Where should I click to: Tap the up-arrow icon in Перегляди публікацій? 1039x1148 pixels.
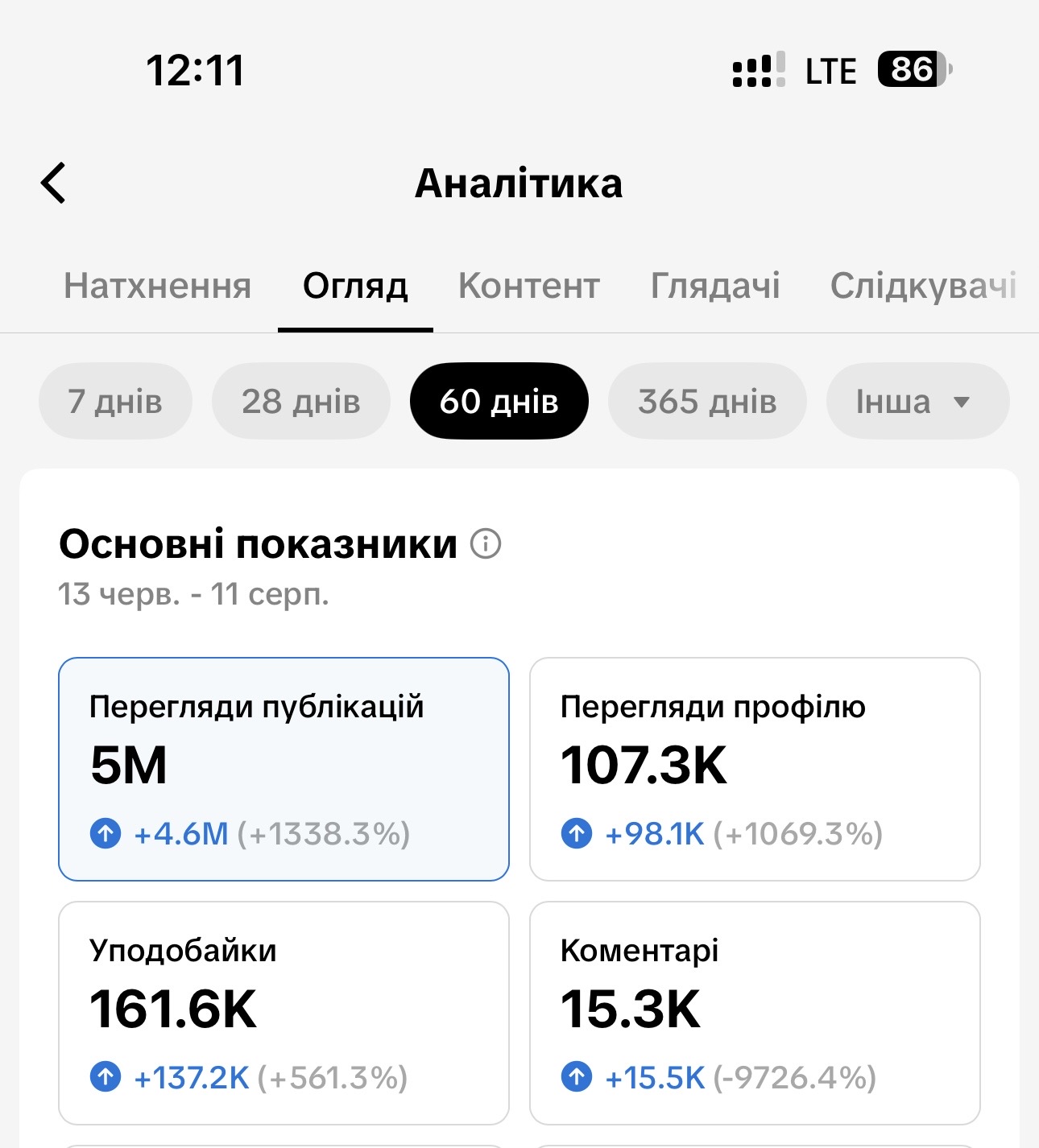[x=106, y=833]
